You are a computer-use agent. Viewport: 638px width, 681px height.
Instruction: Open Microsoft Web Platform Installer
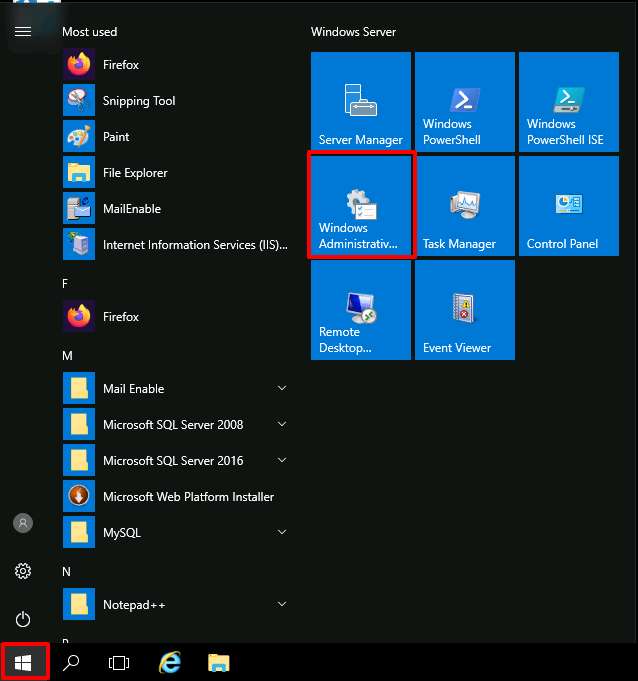coord(175,496)
